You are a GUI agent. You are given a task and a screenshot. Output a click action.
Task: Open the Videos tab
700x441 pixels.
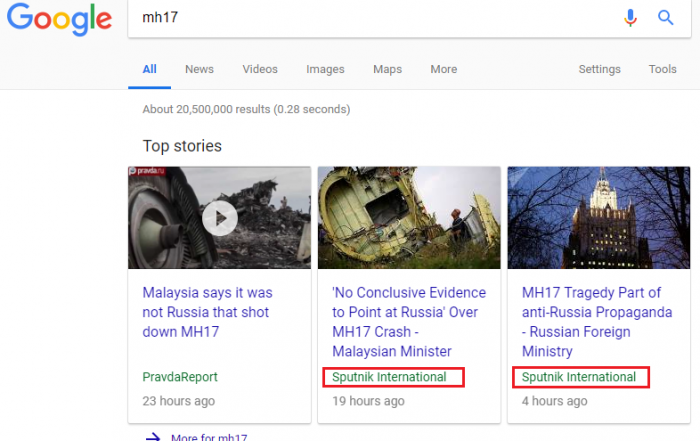[x=260, y=69]
